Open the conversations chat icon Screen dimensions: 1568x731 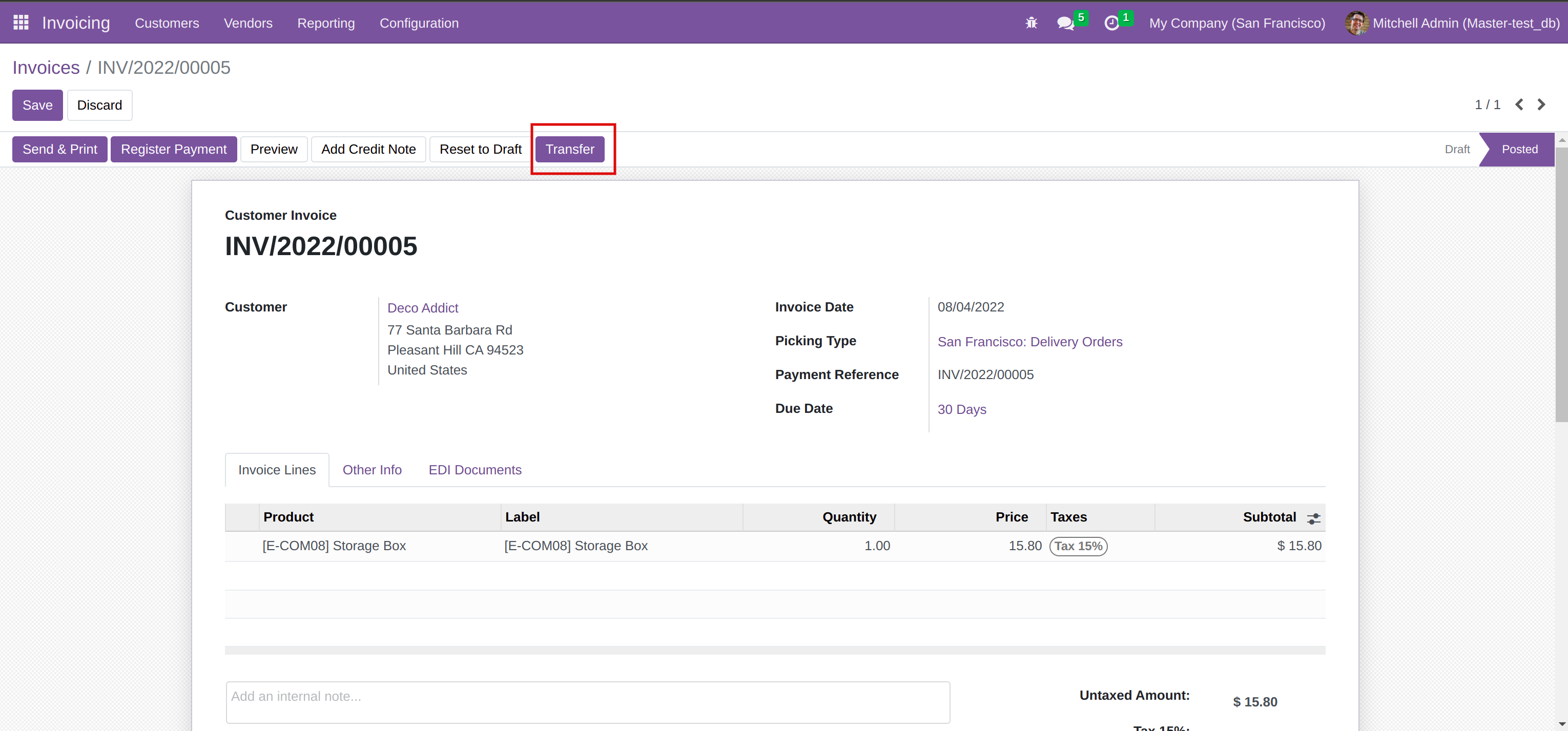point(1065,23)
